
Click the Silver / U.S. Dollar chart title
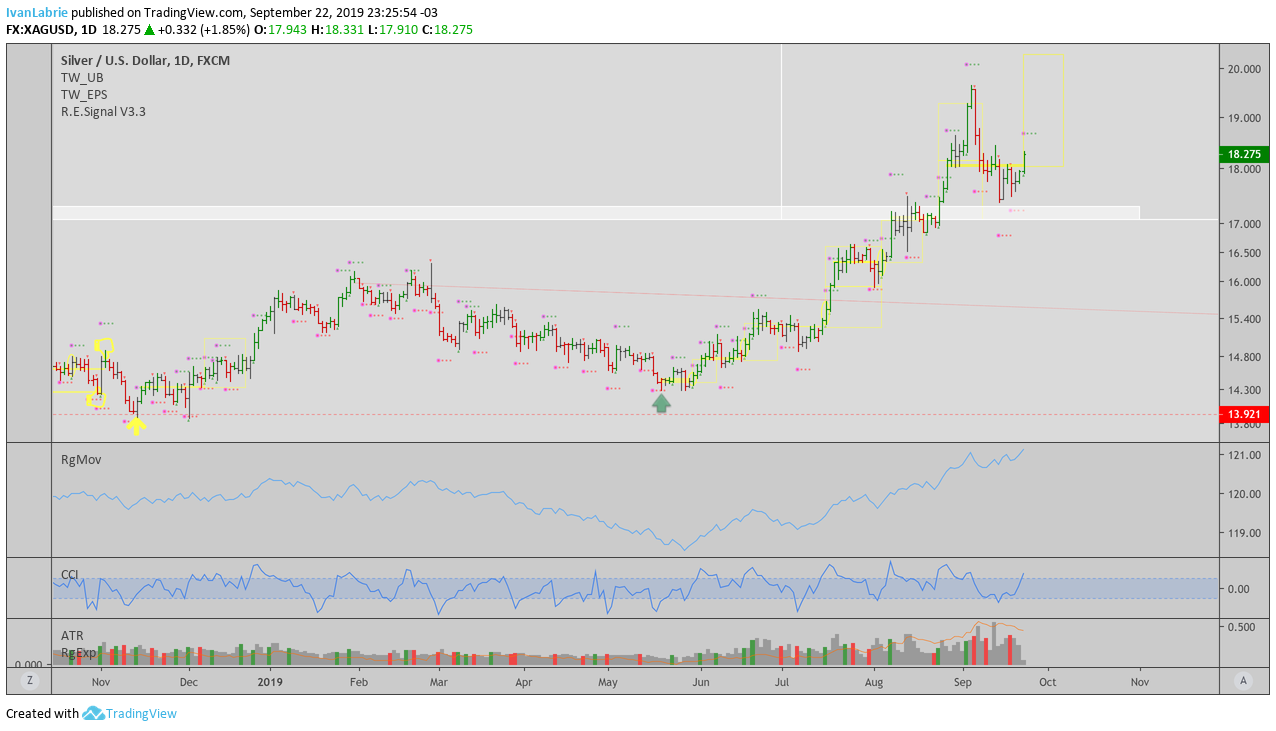tap(145, 61)
